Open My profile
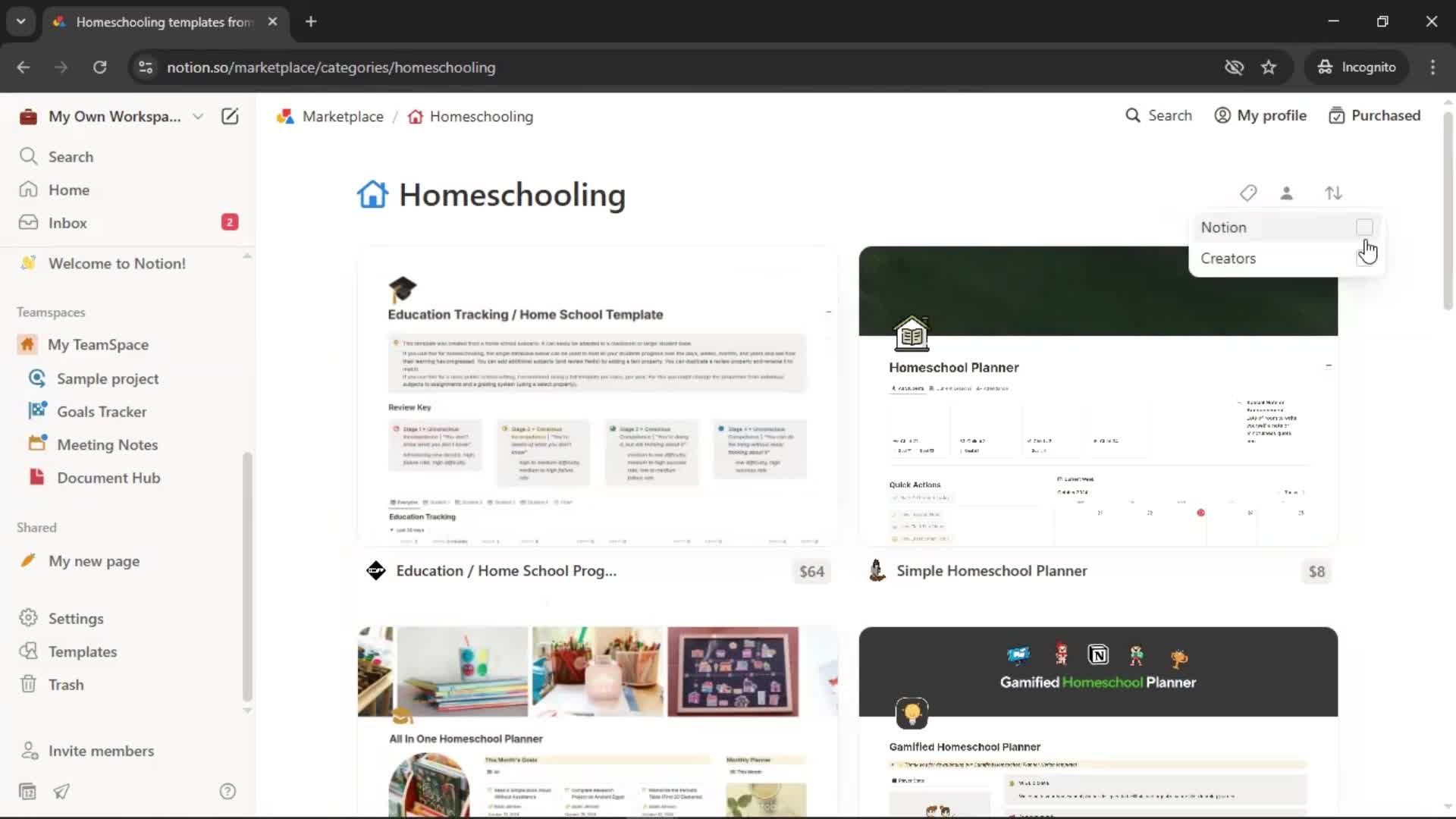The image size is (1456, 819). [x=1260, y=115]
